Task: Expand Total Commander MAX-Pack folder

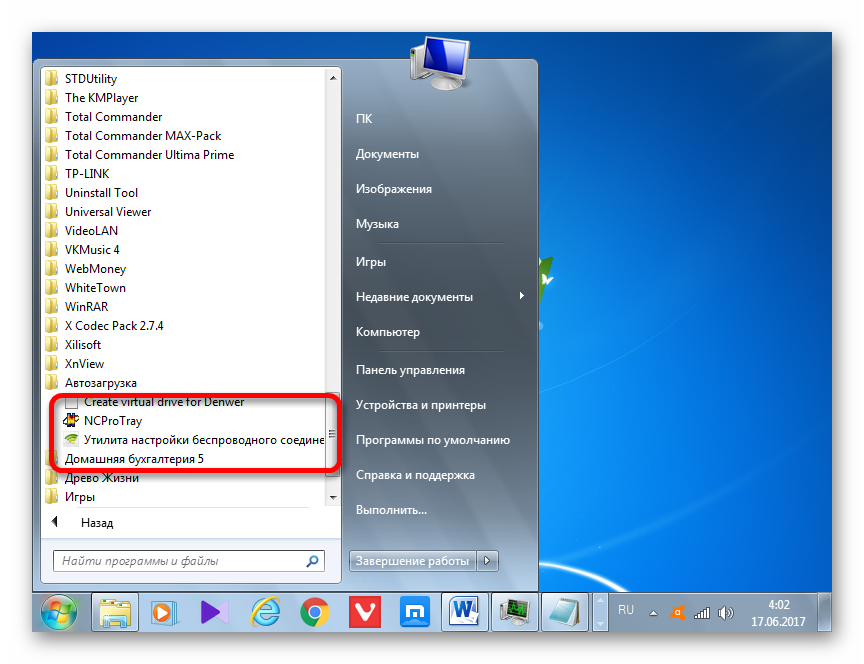Action: [x=133, y=136]
